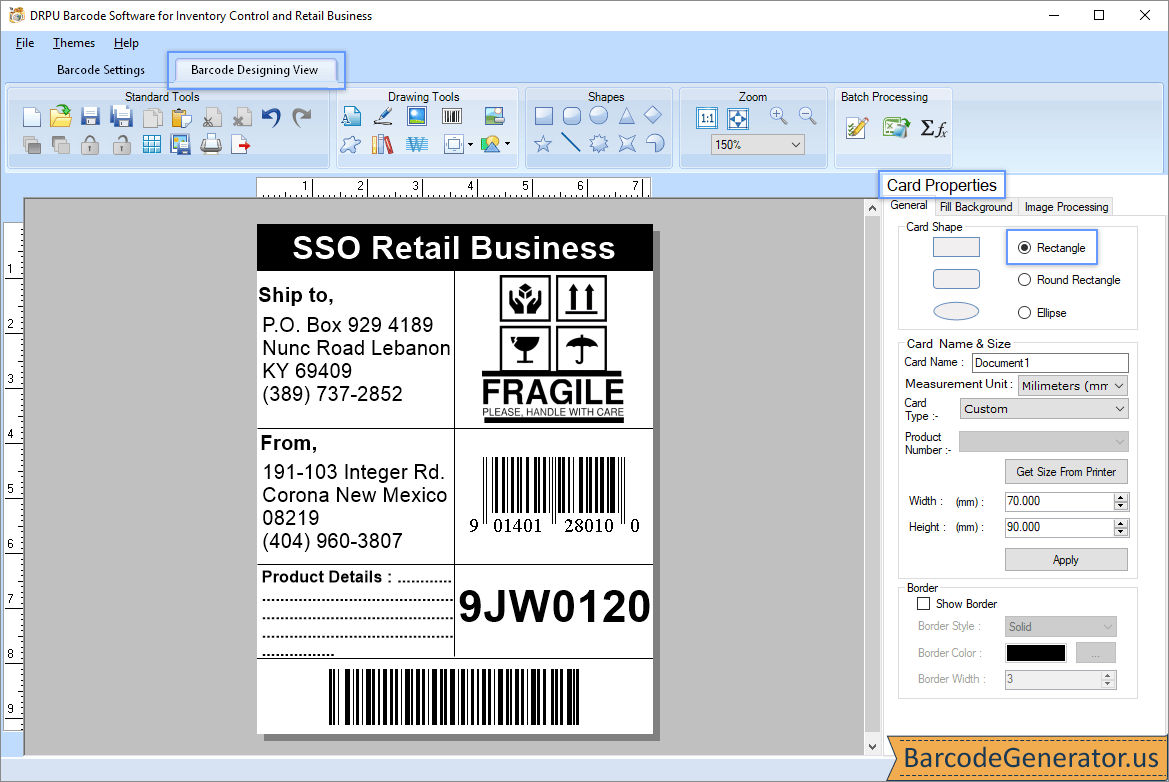Click the black Border Color swatch
The width and height of the screenshot is (1169, 782).
[1036, 653]
